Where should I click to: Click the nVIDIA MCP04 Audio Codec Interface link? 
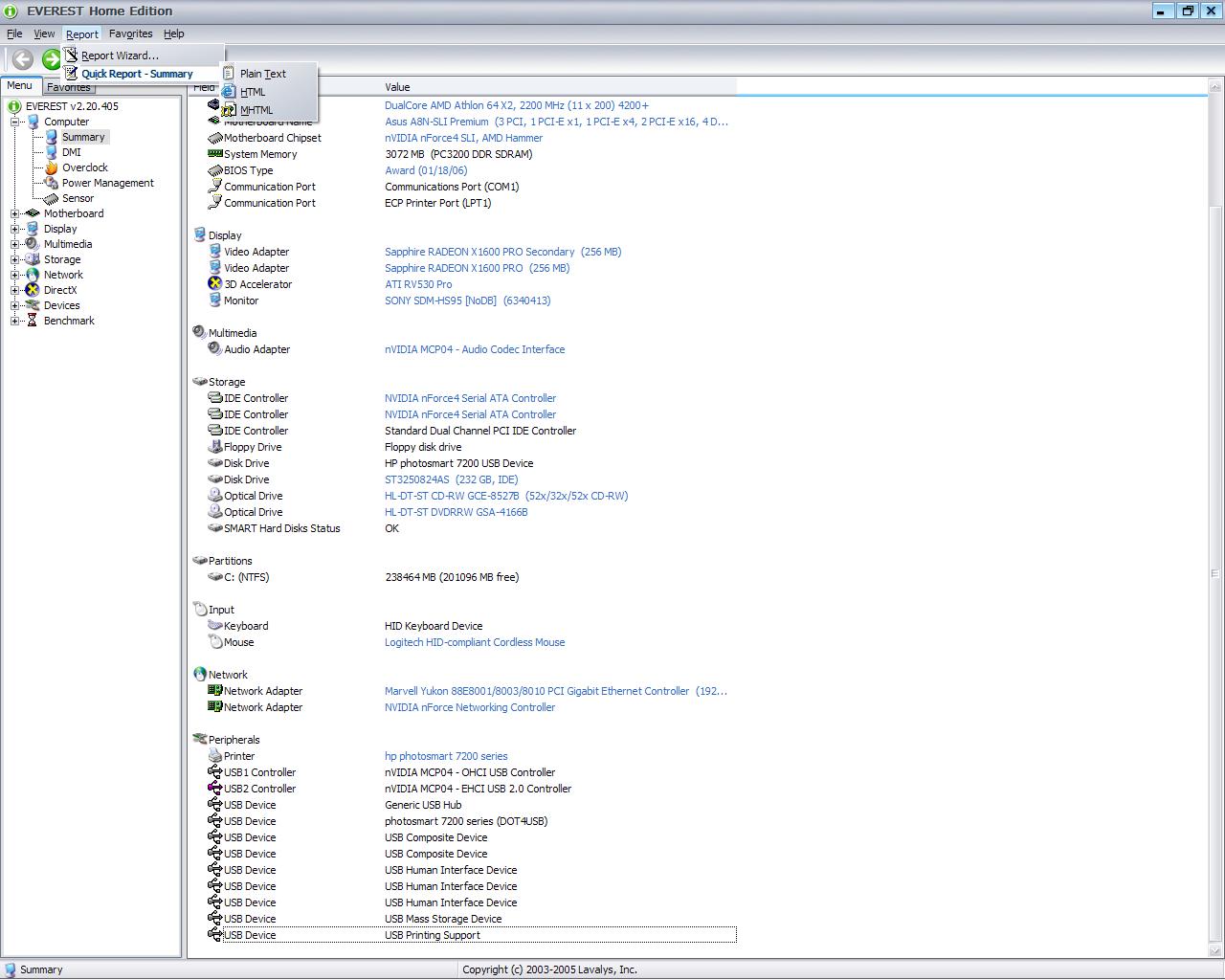coord(475,349)
